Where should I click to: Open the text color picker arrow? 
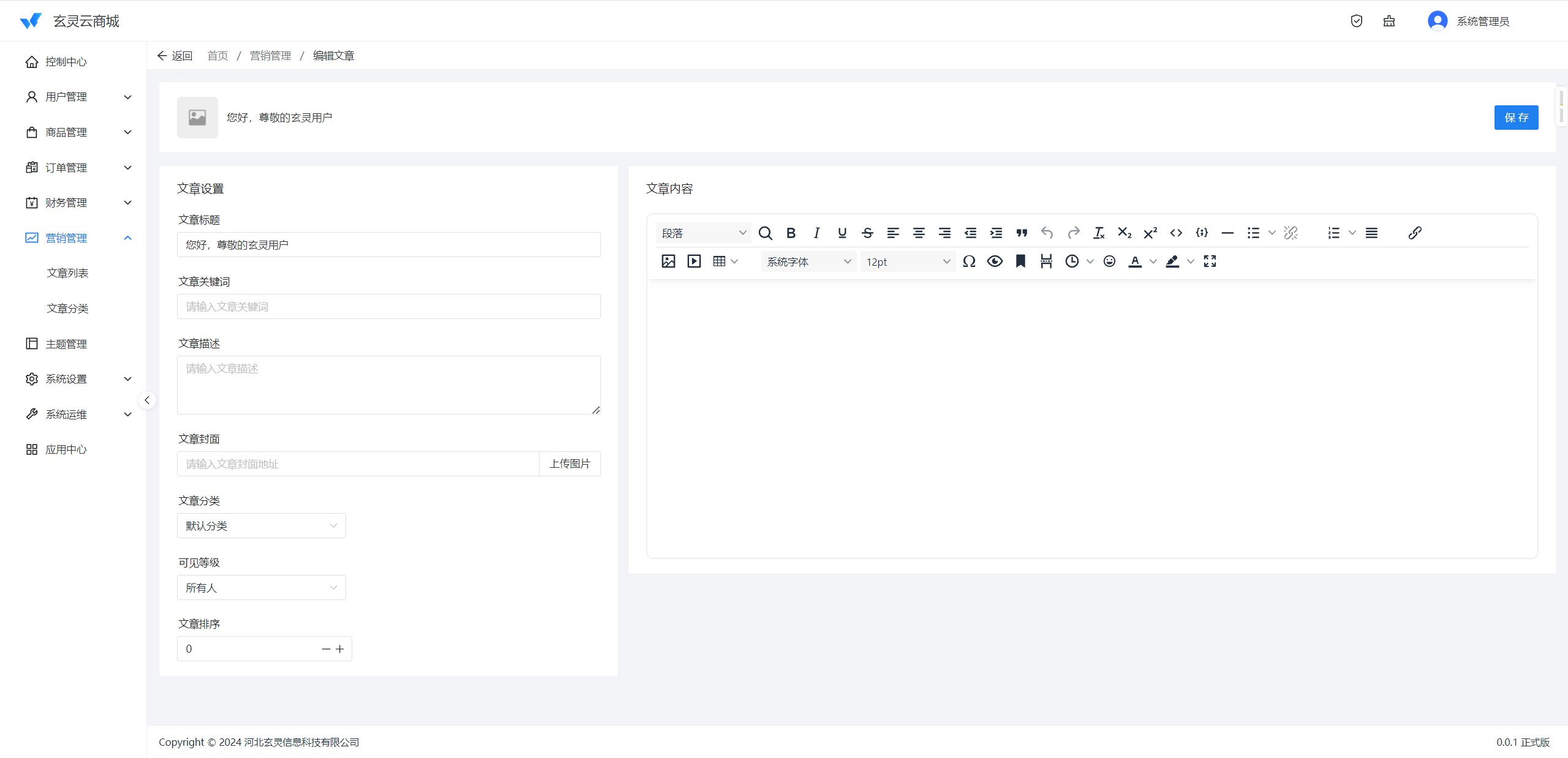pos(1153,261)
